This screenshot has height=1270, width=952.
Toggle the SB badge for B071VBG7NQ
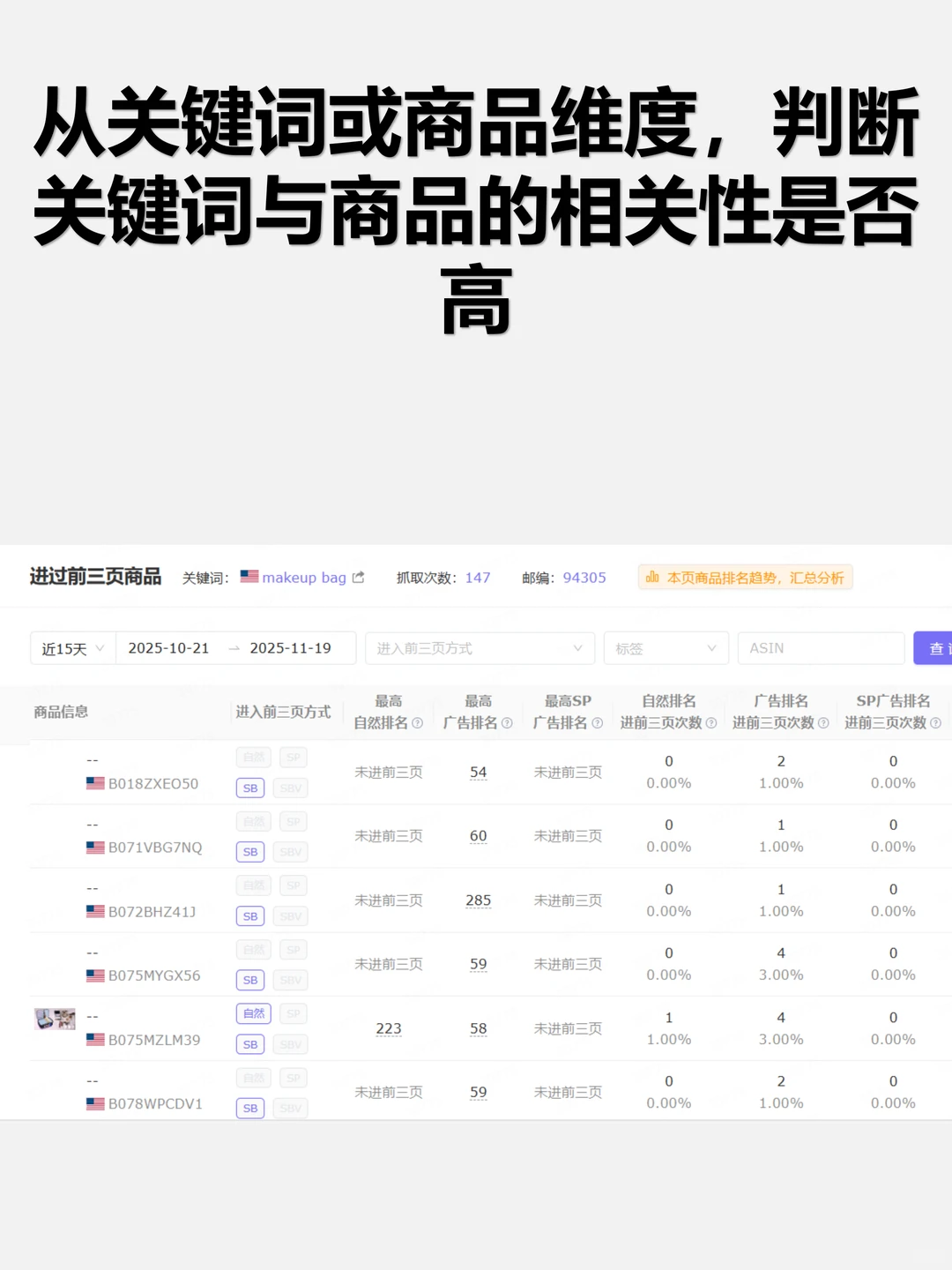point(249,852)
